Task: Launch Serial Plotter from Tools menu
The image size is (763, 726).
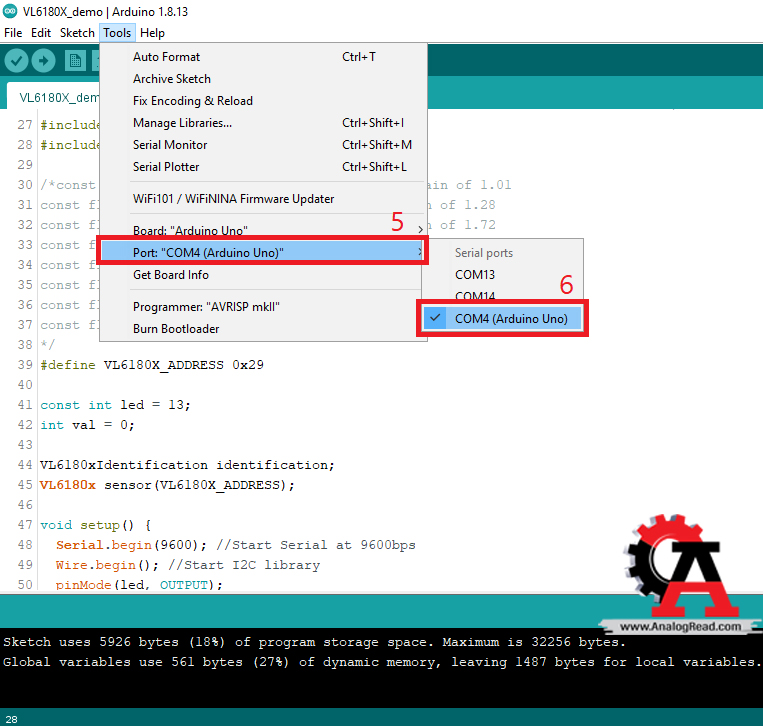Action: click(x=263, y=166)
